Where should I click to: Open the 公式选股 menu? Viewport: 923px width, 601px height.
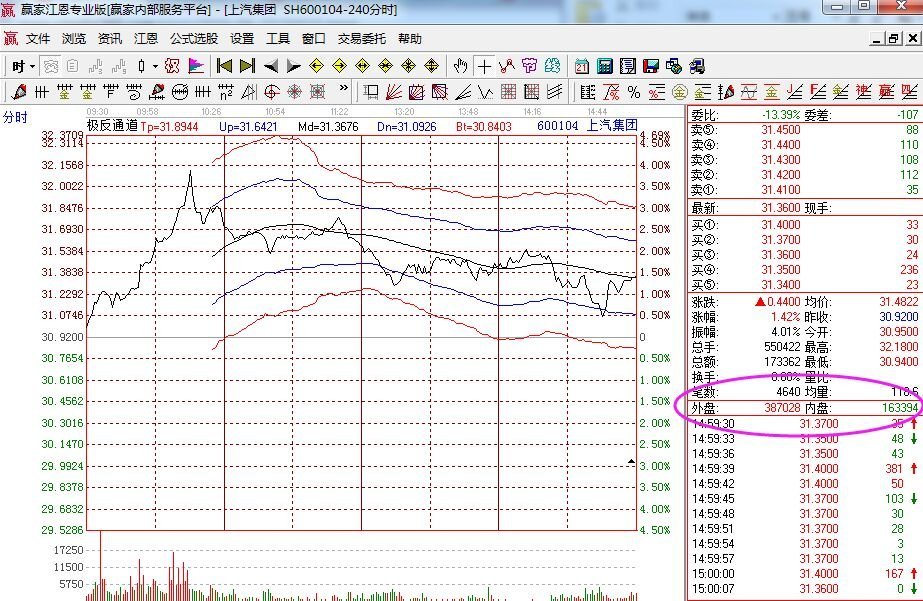coord(194,39)
